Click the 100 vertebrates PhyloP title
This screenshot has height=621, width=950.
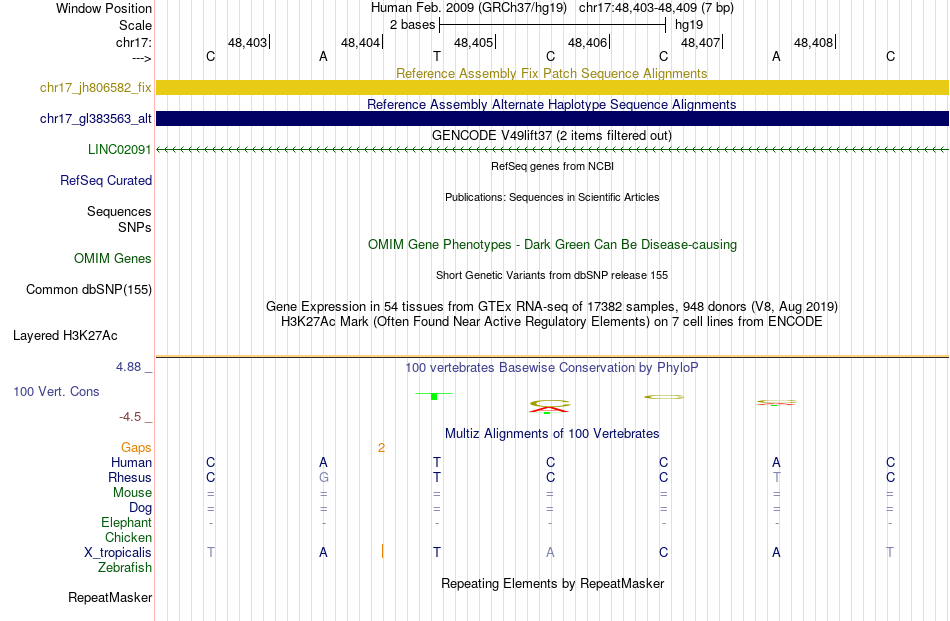552,368
